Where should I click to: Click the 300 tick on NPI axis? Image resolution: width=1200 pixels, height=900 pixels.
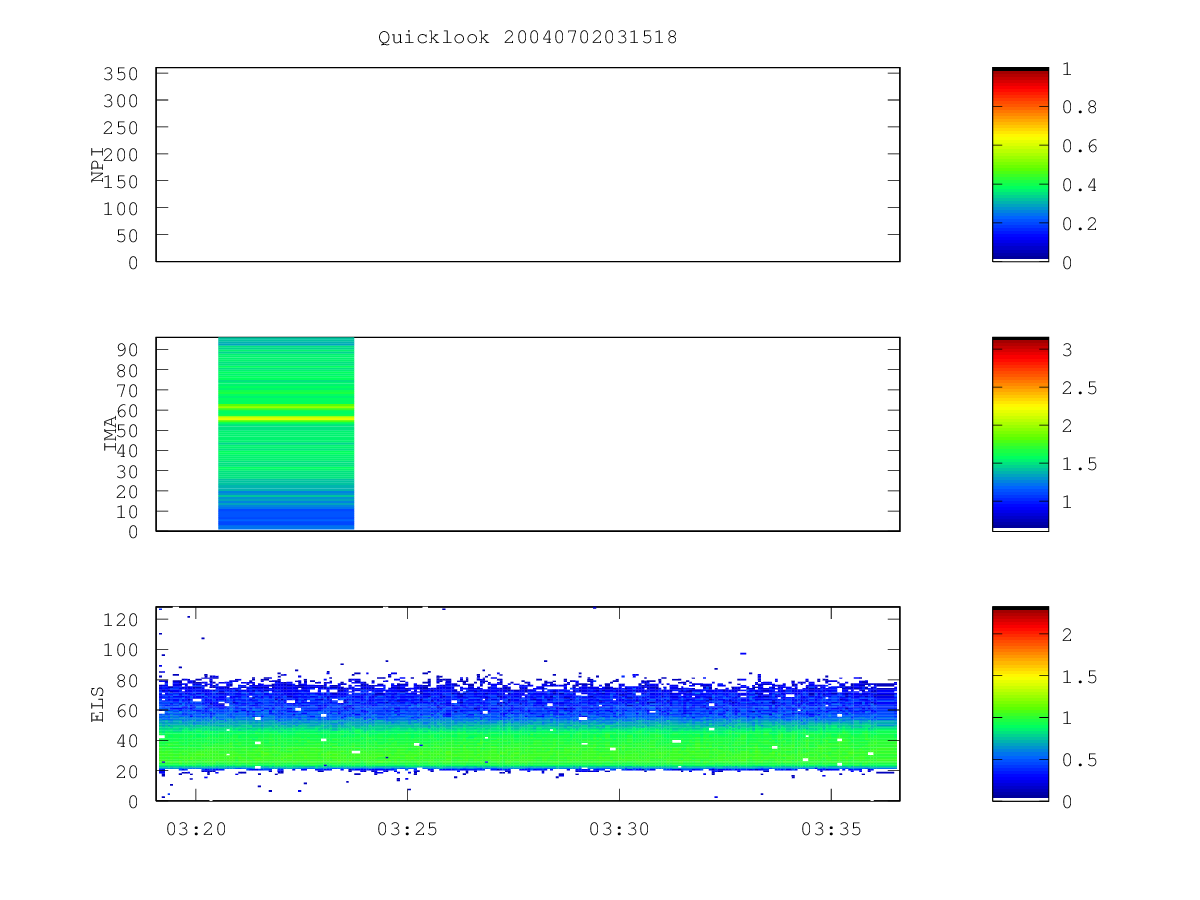coord(121,101)
